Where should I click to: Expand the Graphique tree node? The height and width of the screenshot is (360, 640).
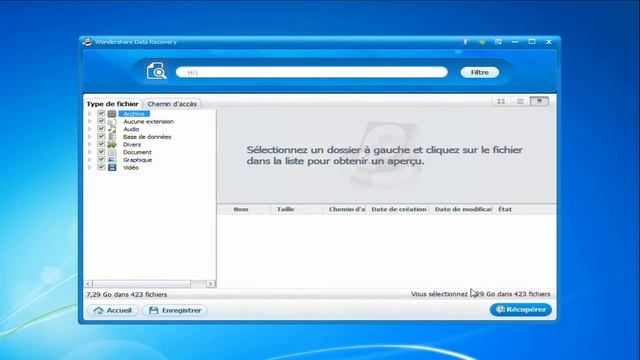coord(90,160)
